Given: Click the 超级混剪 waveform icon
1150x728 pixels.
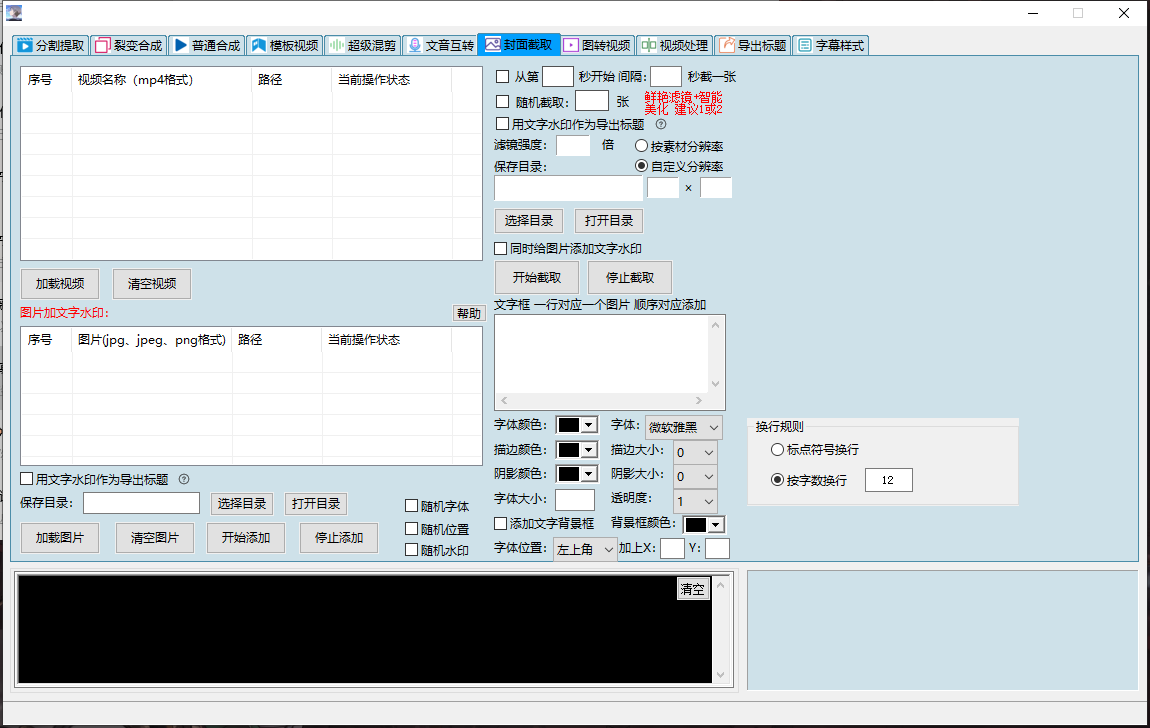Looking at the screenshot, I should (x=337, y=45).
